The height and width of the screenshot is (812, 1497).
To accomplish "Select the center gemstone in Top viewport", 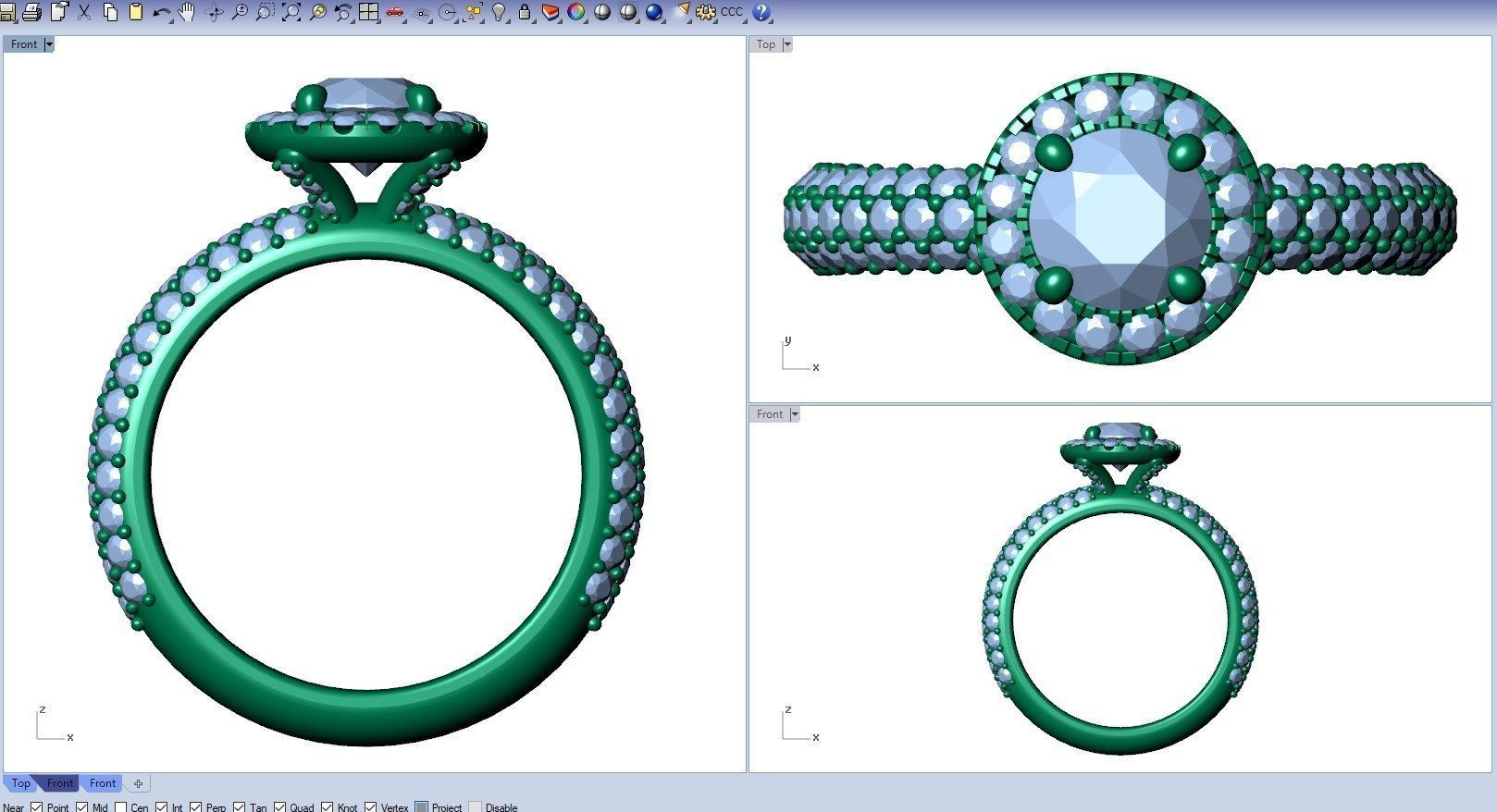I will [1120, 219].
